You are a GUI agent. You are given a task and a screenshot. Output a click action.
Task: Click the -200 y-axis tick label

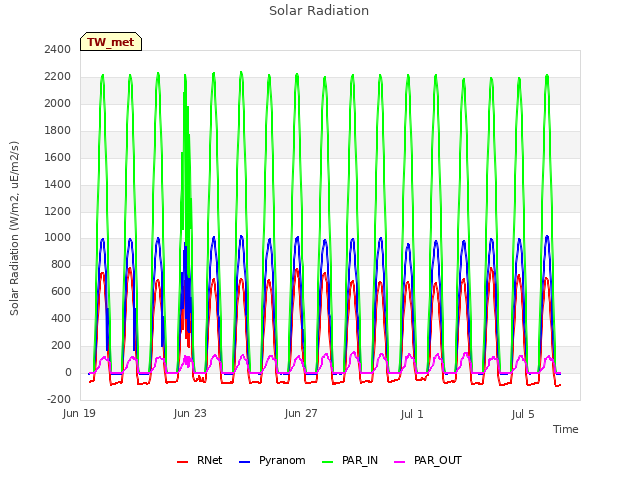pos(59,399)
